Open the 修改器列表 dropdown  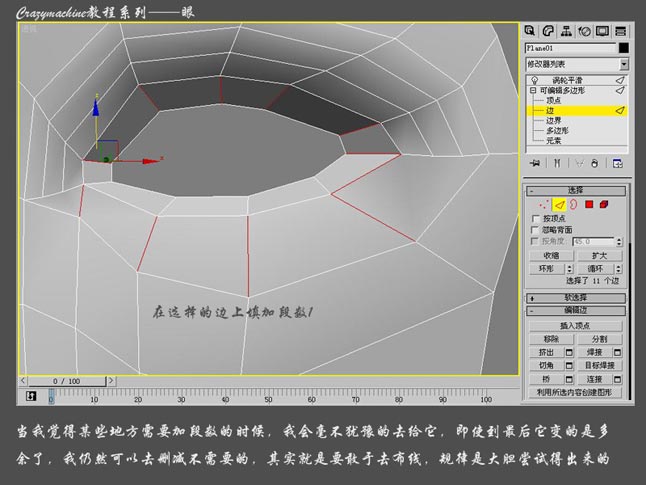point(624,64)
